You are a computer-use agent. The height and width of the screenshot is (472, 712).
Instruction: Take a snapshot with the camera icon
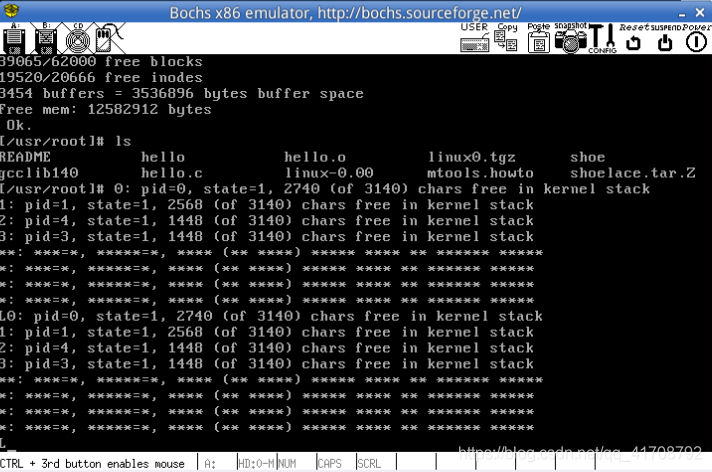tap(571, 37)
